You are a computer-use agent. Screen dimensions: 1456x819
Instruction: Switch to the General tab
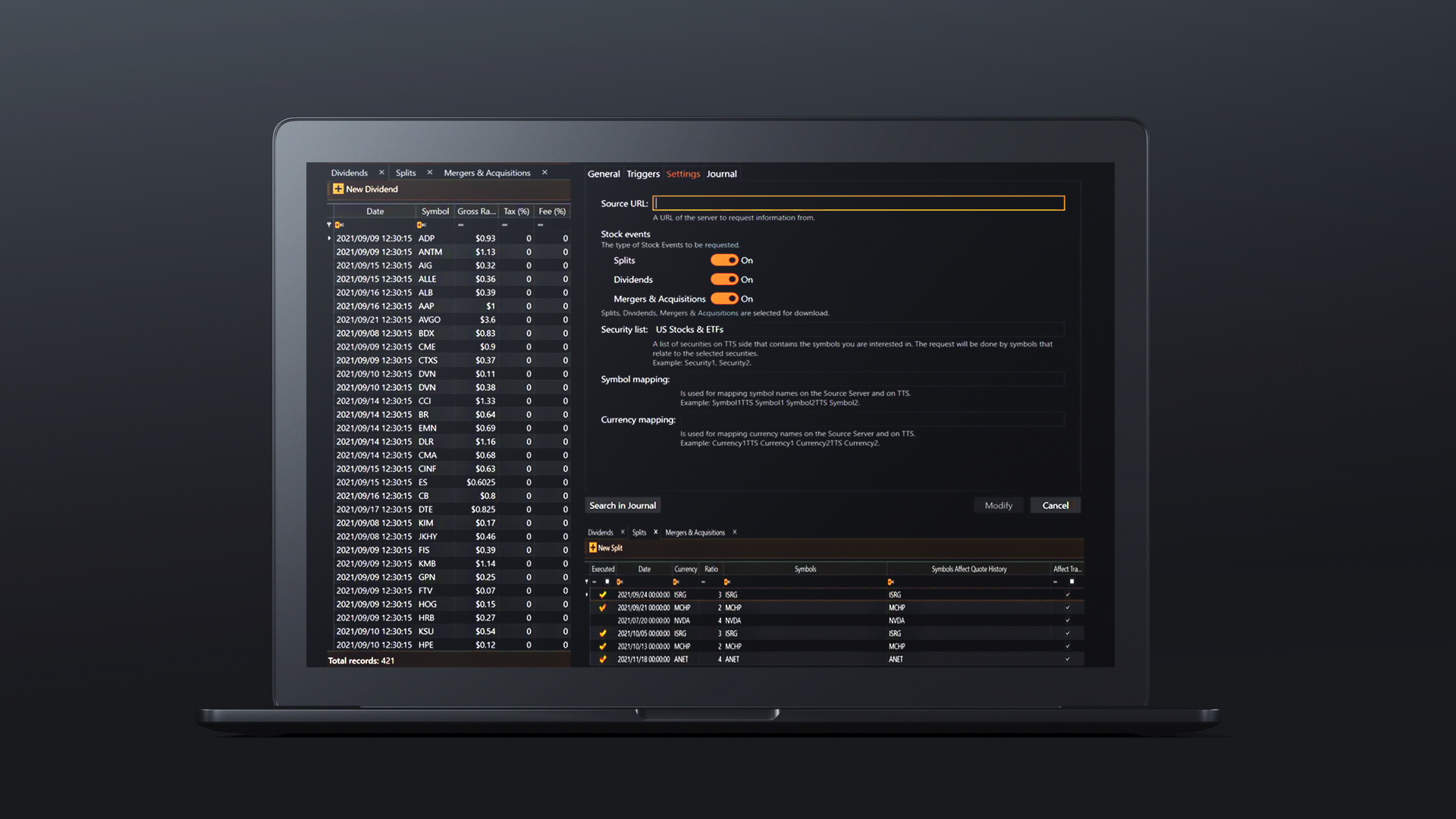[603, 173]
